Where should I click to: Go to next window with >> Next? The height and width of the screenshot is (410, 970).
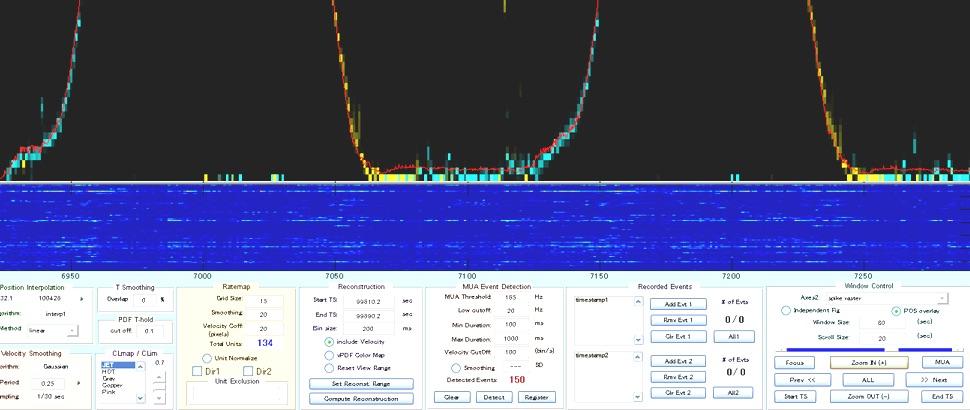(x=933, y=380)
